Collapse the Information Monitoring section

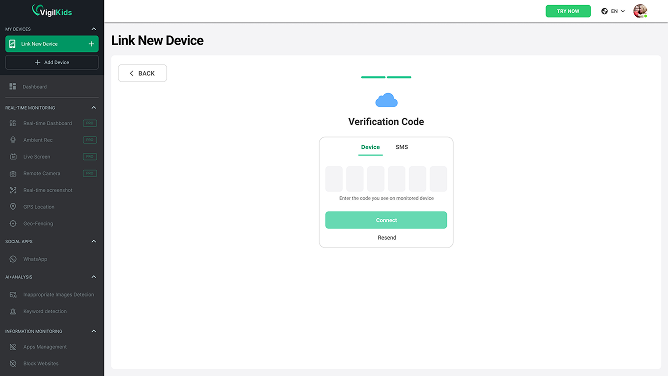(94, 331)
